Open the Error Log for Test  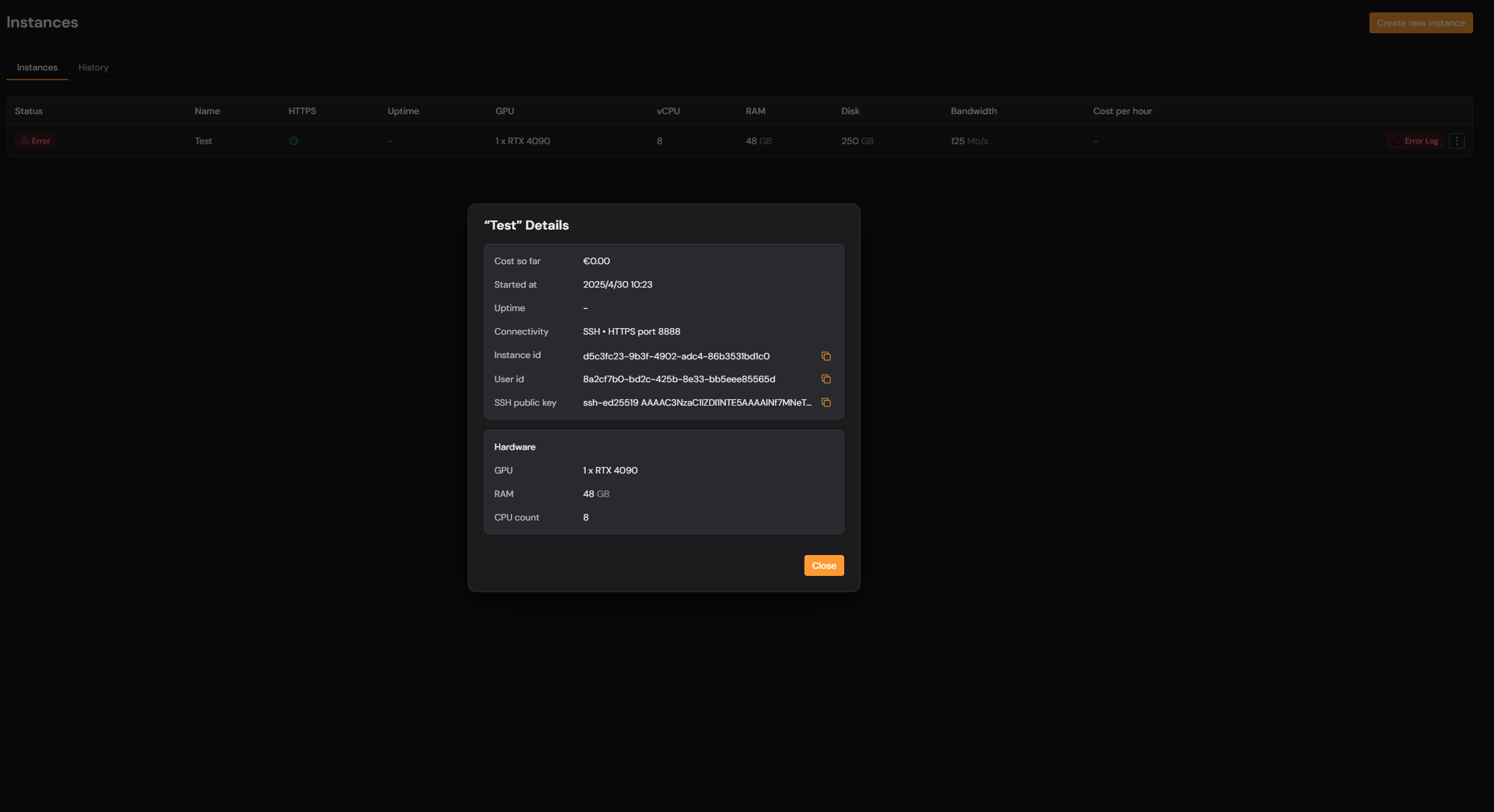tap(1415, 141)
